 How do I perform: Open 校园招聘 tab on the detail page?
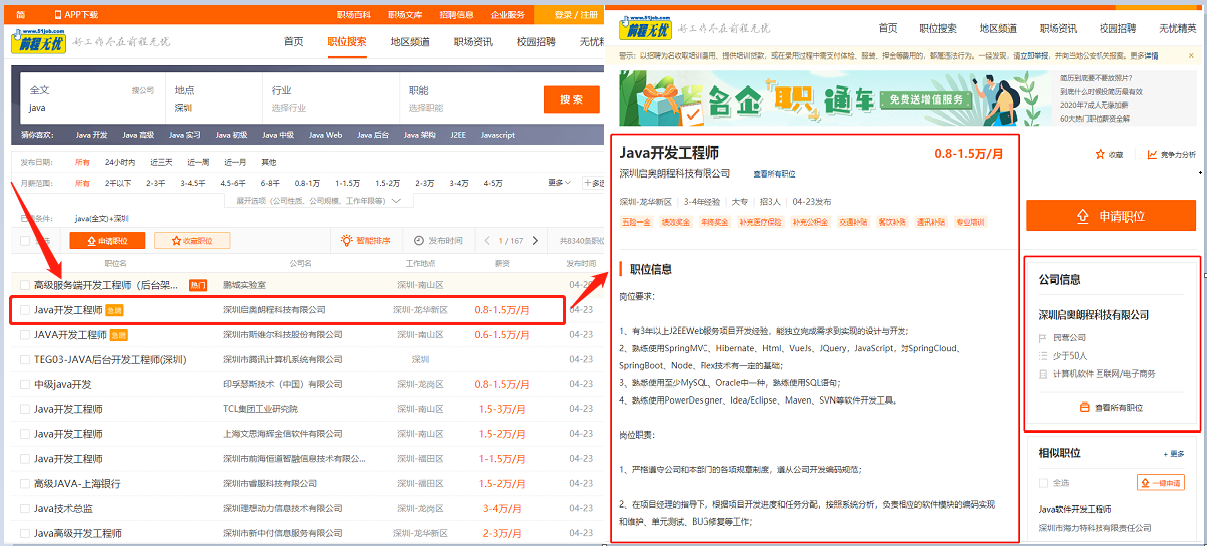1118,28
